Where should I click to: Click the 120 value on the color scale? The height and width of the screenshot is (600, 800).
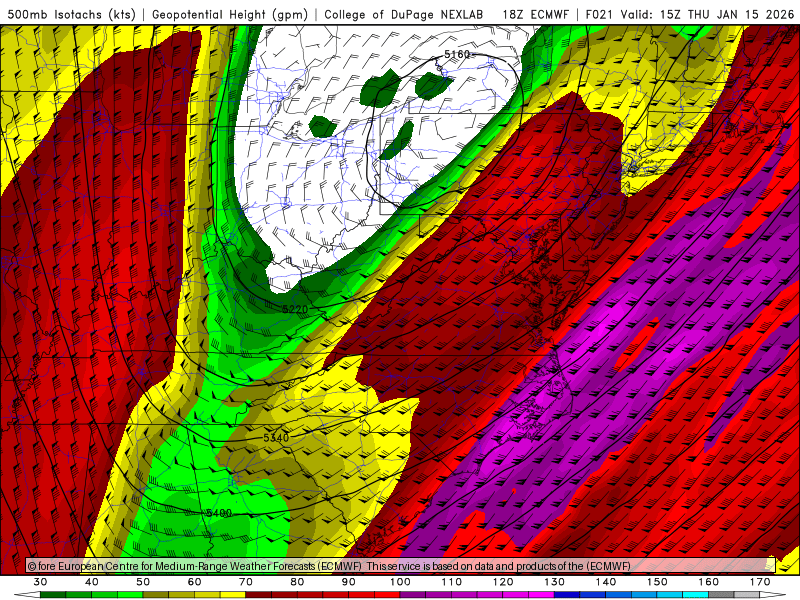pyautogui.click(x=503, y=582)
